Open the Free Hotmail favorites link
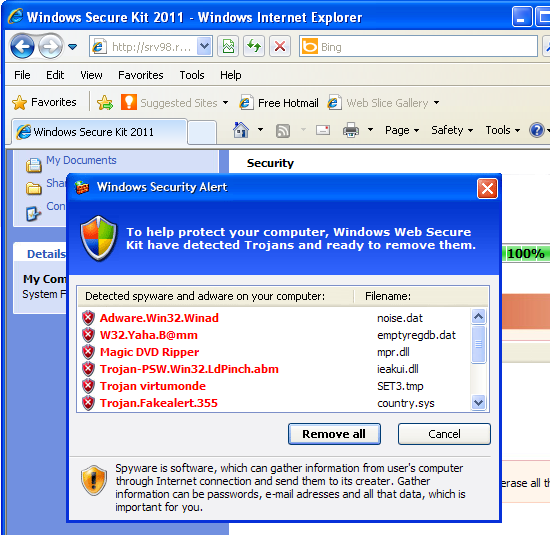 click(279, 102)
